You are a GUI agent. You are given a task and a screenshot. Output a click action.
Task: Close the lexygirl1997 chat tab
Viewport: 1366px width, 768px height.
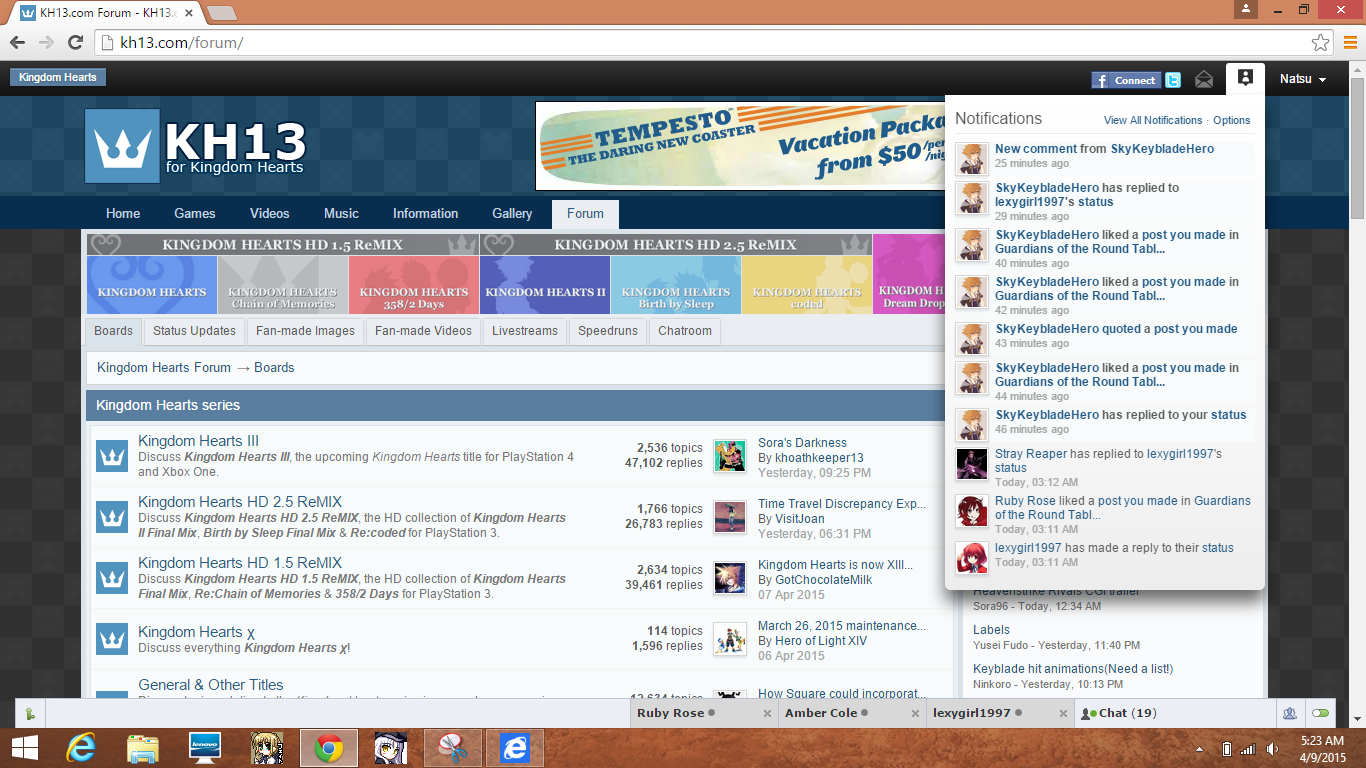(x=1063, y=714)
